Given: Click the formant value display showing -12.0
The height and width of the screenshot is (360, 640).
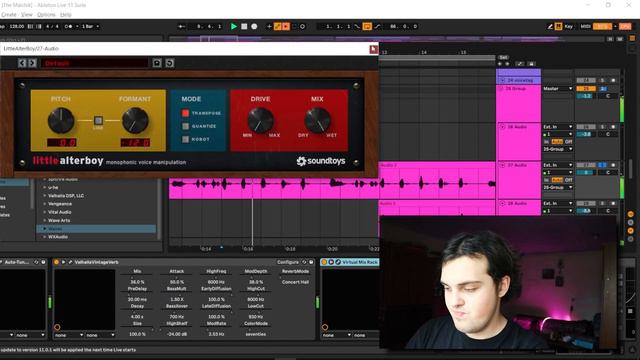Looking at the screenshot, I should [135, 142].
